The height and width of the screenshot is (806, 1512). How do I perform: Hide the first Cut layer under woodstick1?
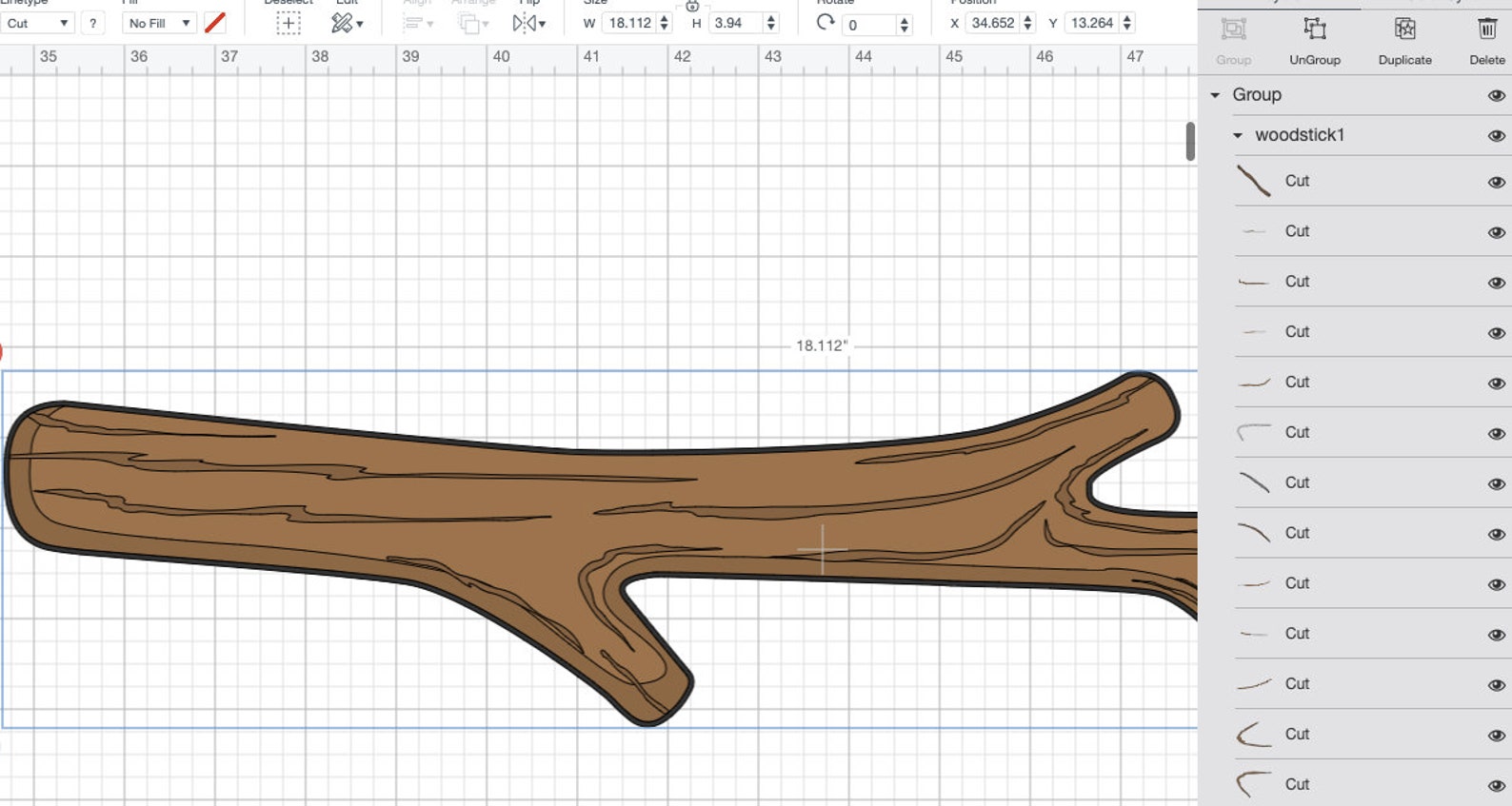coord(1496,182)
